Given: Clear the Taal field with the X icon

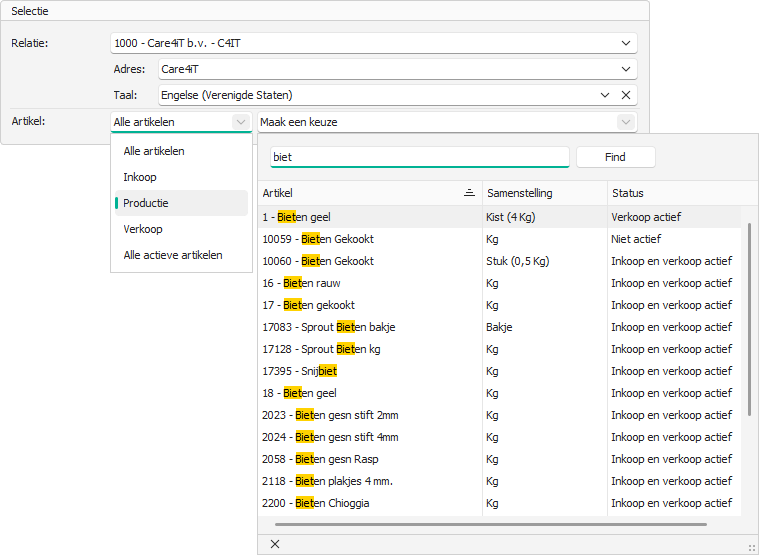Looking at the screenshot, I should coord(626,95).
